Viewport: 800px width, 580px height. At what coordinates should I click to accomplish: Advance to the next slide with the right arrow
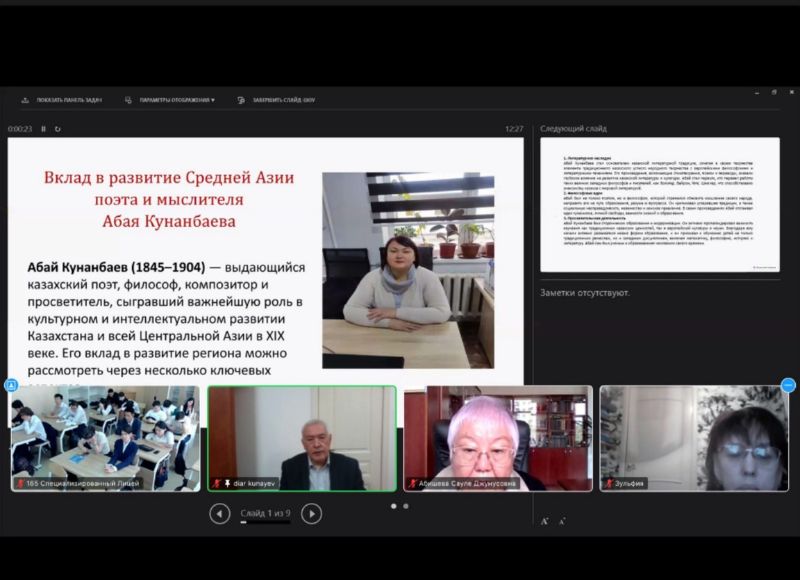312,514
